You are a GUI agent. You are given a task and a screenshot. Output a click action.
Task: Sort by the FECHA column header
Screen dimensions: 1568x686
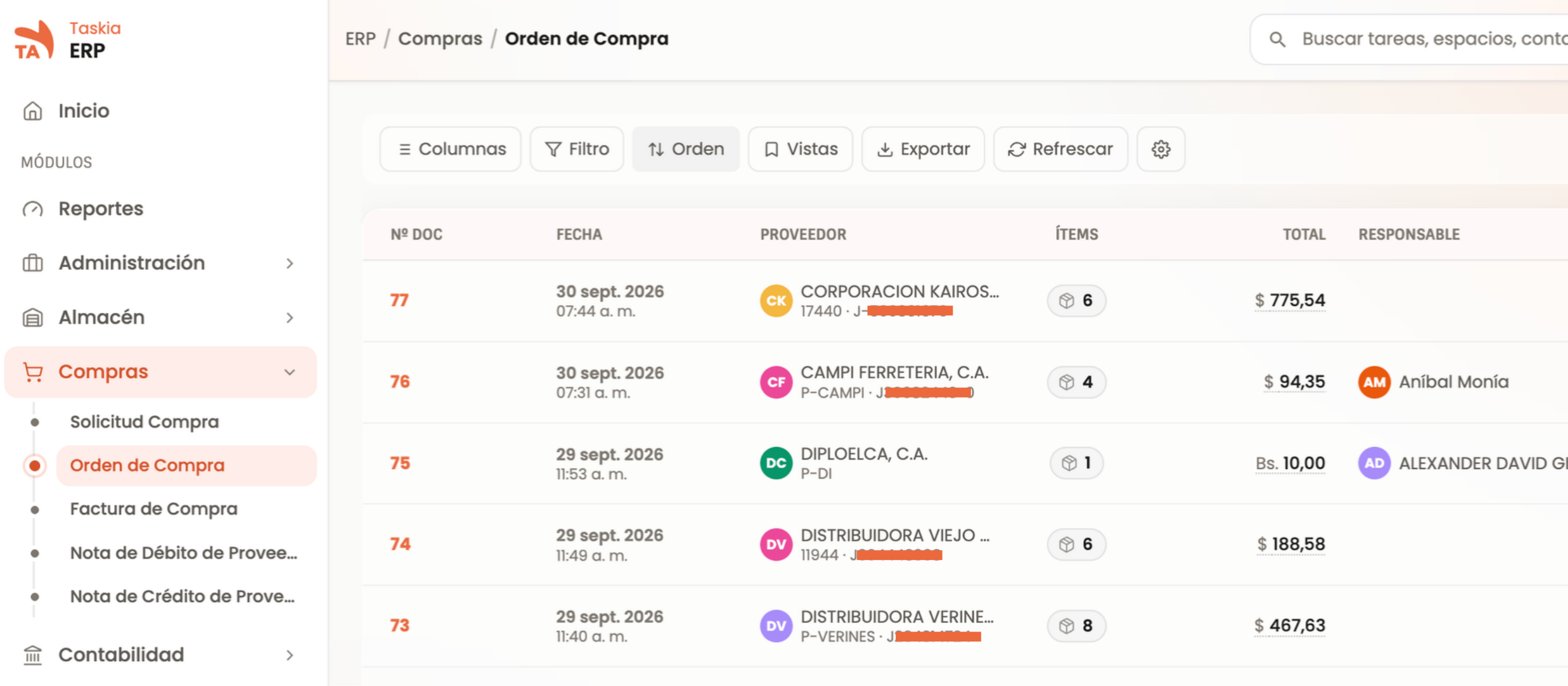pos(579,235)
